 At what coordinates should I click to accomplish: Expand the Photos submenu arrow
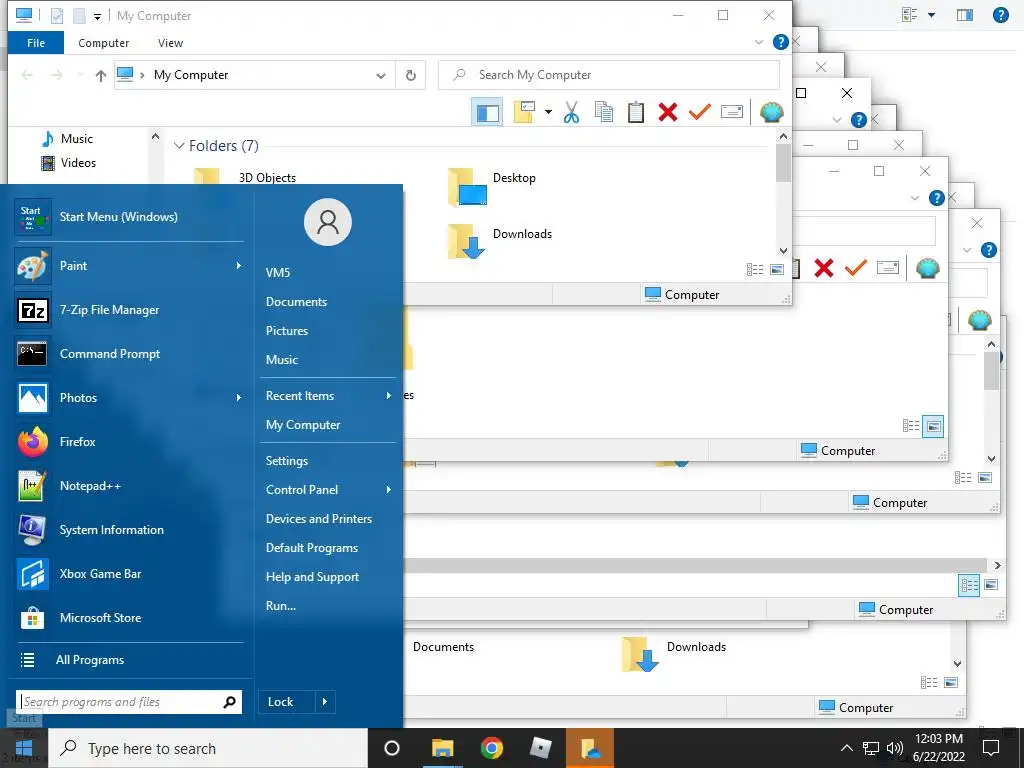[x=238, y=398]
